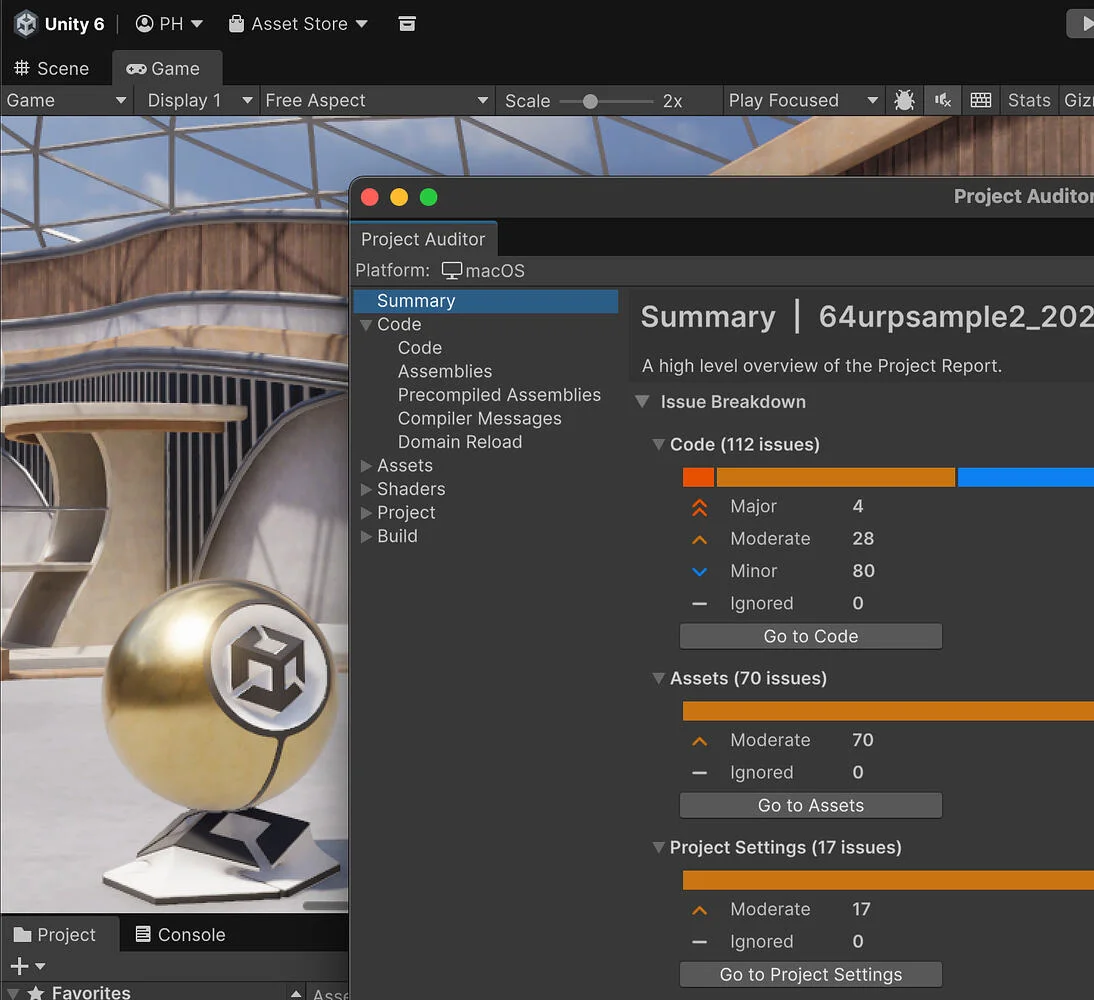
Task: Click the macOS platform monitor icon
Action: 452,271
